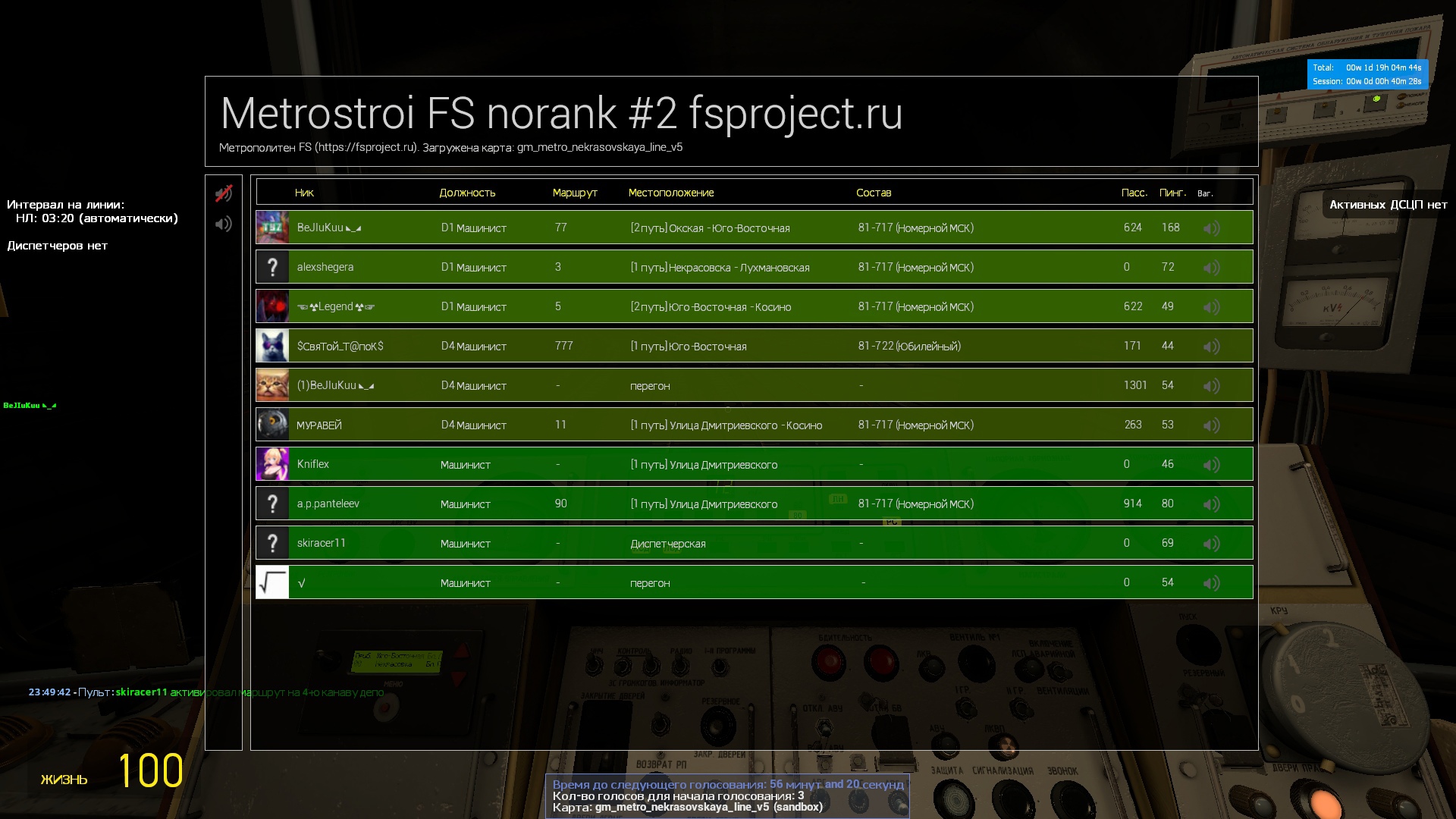This screenshot has width=1456, height=819.
Task: Click the server title Metrostroi FS norank
Action: 561,114
